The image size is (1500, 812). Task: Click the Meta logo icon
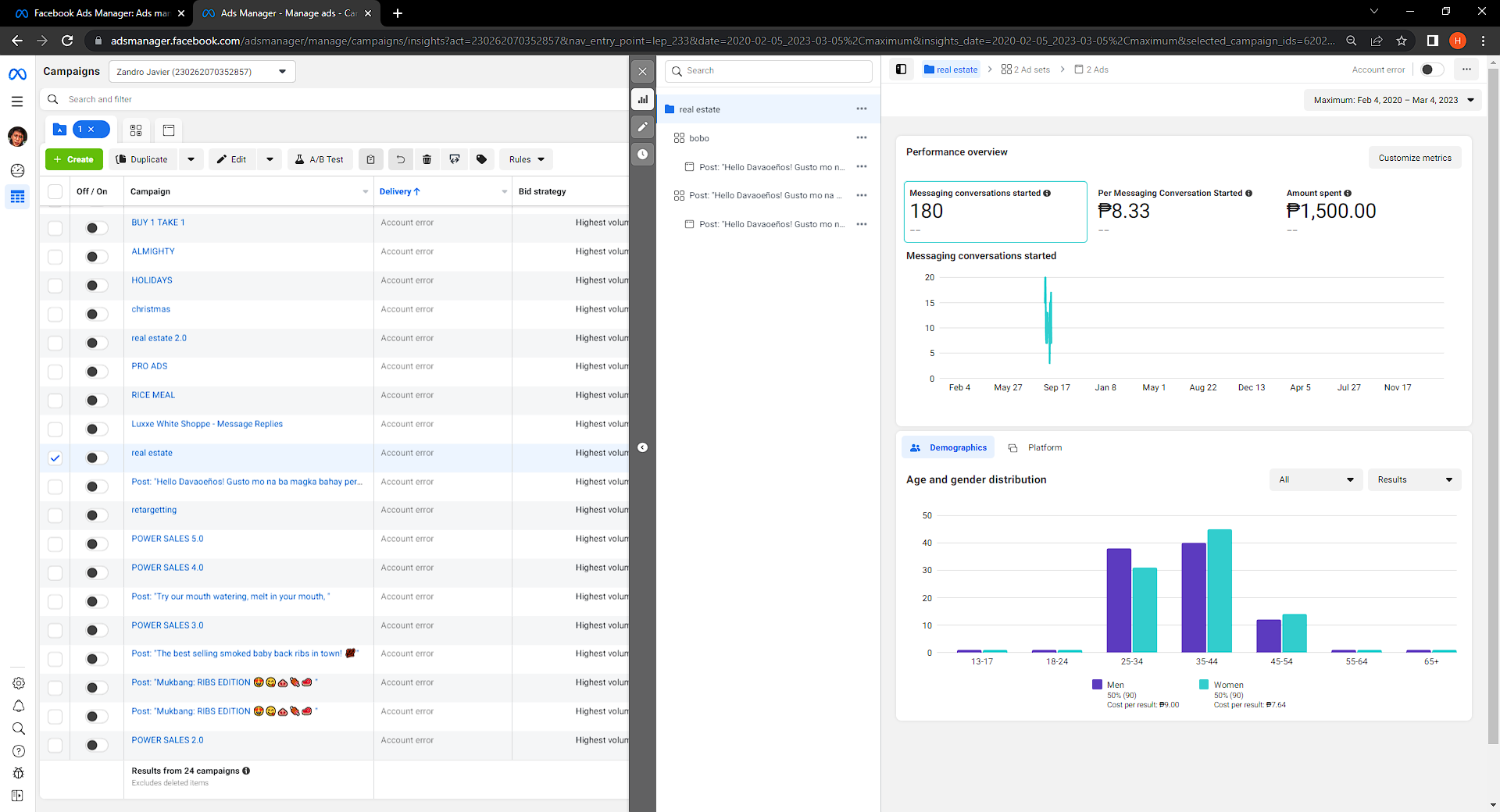[17, 74]
